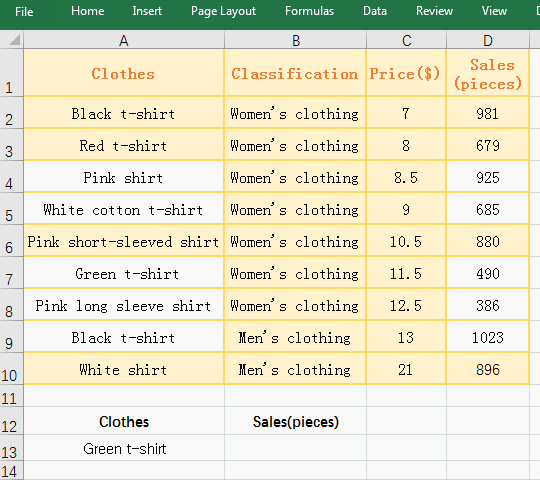The height and width of the screenshot is (480, 540).
Task: Select the sales cell showing 490
Action: pyautogui.click(x=488, y=273)
